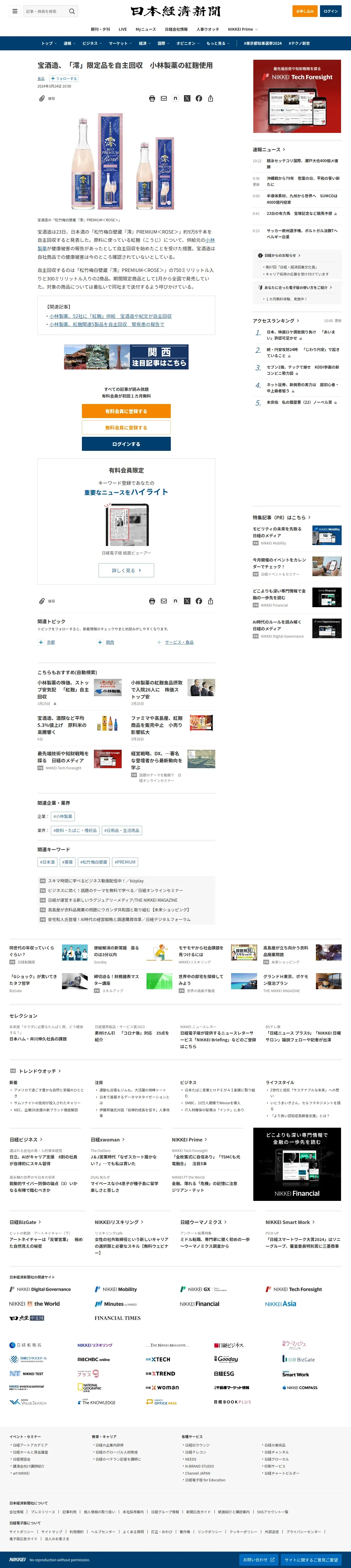This screenshot has height=1568, width=351.
Task: Share to note using icon under the headline
Action: tap(175, 98)
